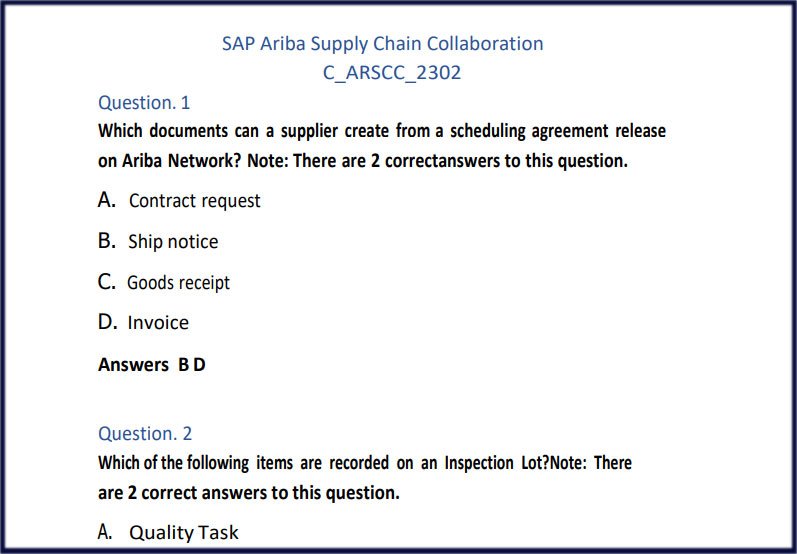The width and height of the screenshot is (797, 554).
Task: Click the Answers B D line
Action: (152, 365)
